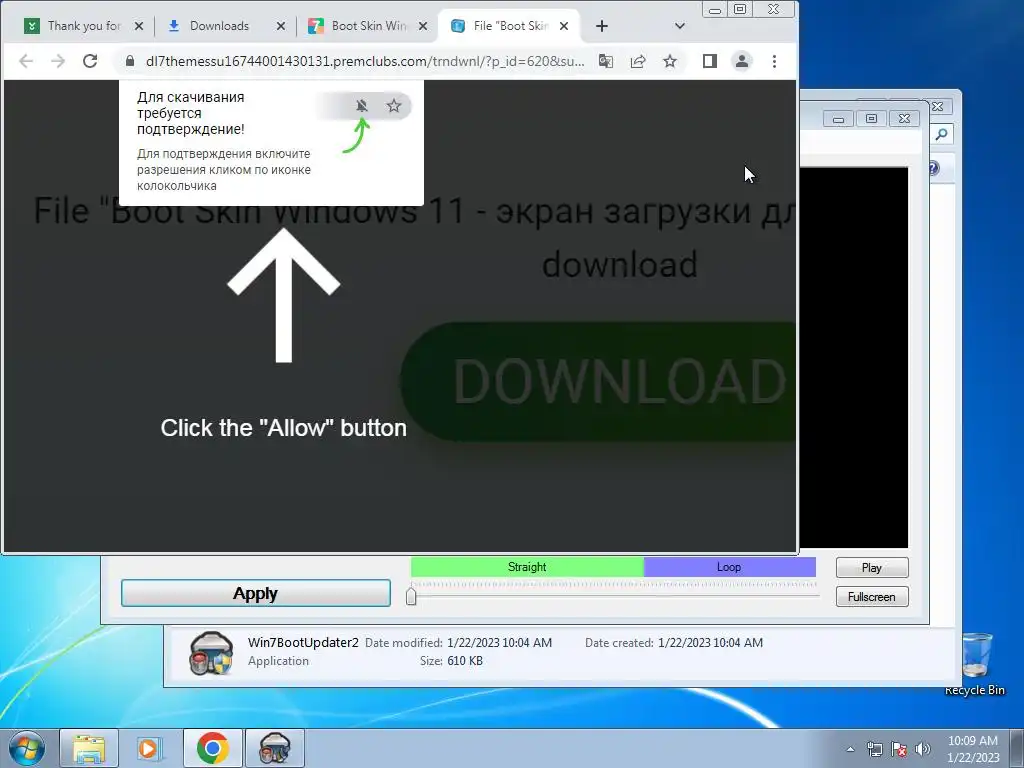Screen dimensions: 1024x768
Task: Maximize the Win7BootUpdater window
Action: (x=871, y=119)
